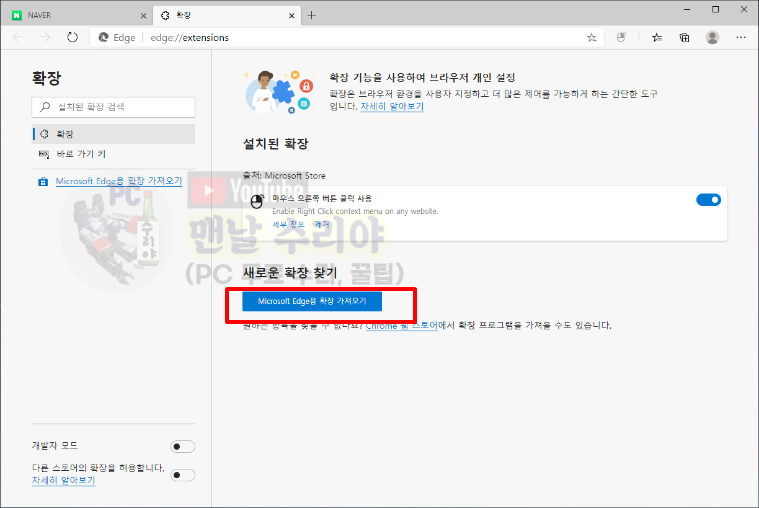759x508 pixels.
Task: Click the 설치된 확장 heading
Action: 275,144
